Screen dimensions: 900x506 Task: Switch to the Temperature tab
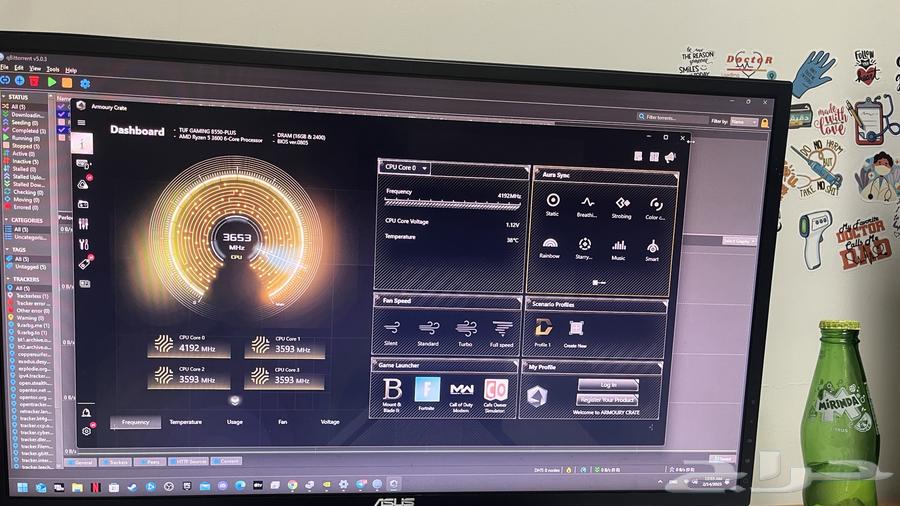pos(185,422)
